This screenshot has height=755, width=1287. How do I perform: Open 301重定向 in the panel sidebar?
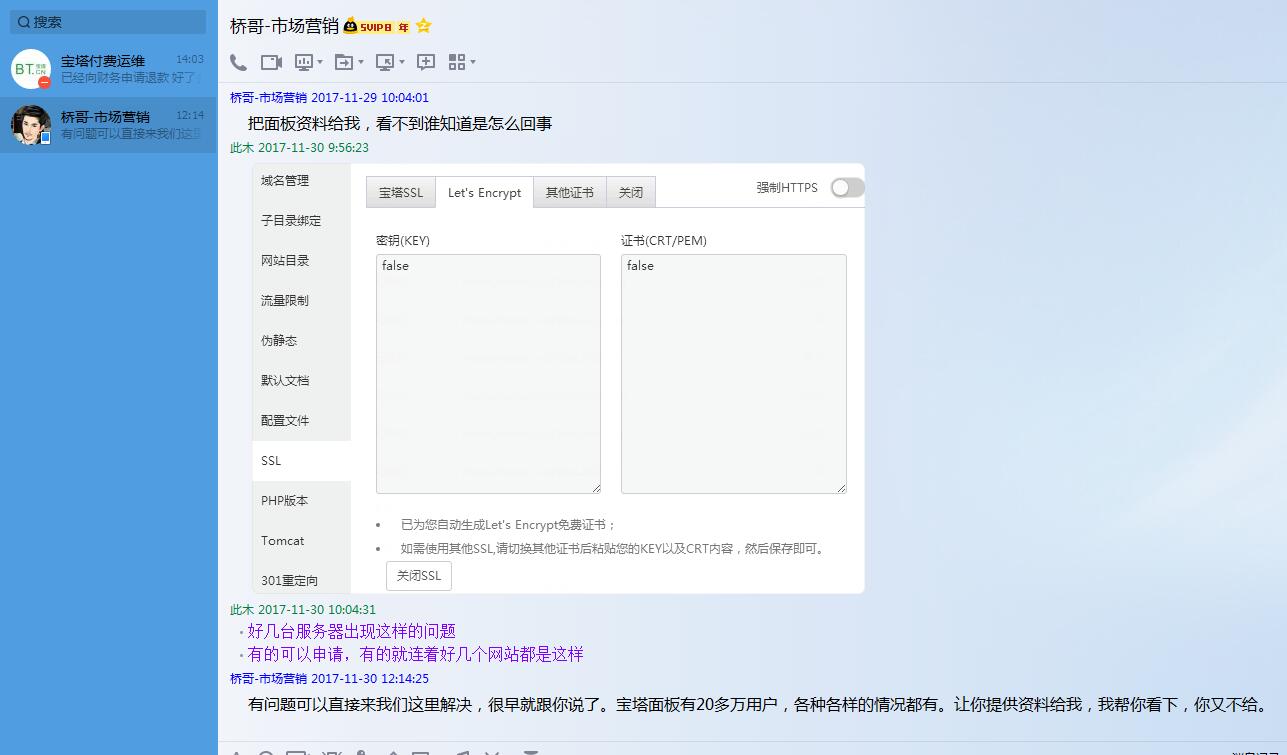302,580
